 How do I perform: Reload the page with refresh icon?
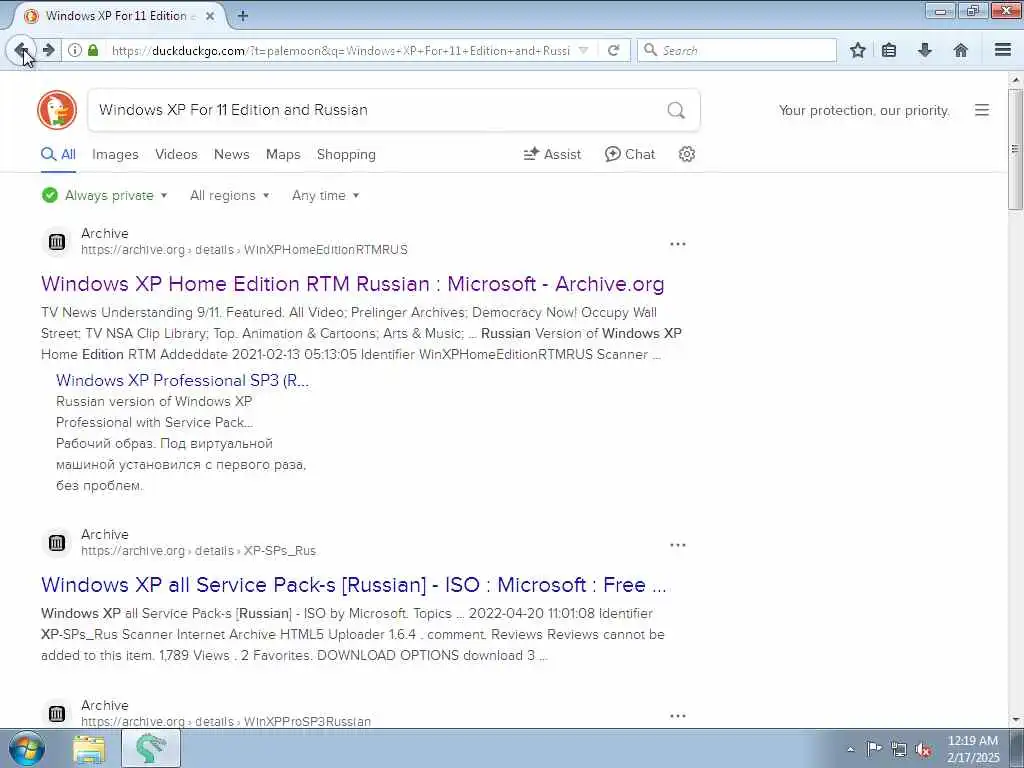(x=613, y=50)
